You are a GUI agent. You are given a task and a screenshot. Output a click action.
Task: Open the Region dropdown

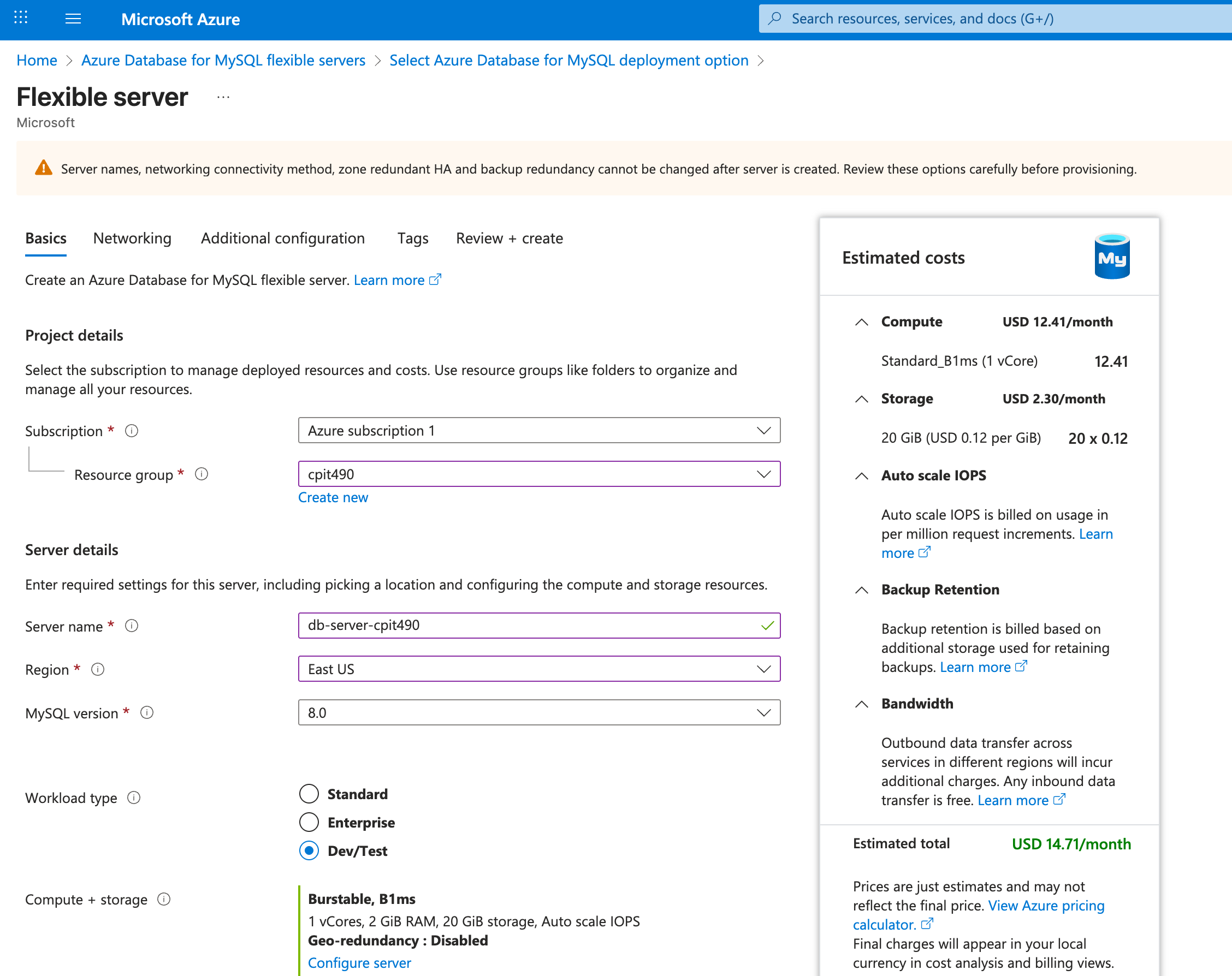pyautogui.click(x=538, y=669)
